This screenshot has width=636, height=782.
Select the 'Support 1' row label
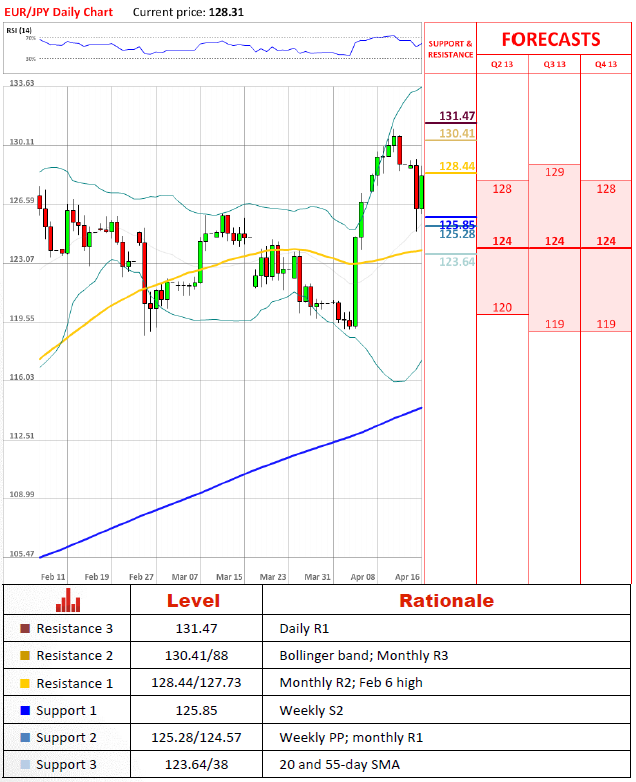tap(66, 711)
